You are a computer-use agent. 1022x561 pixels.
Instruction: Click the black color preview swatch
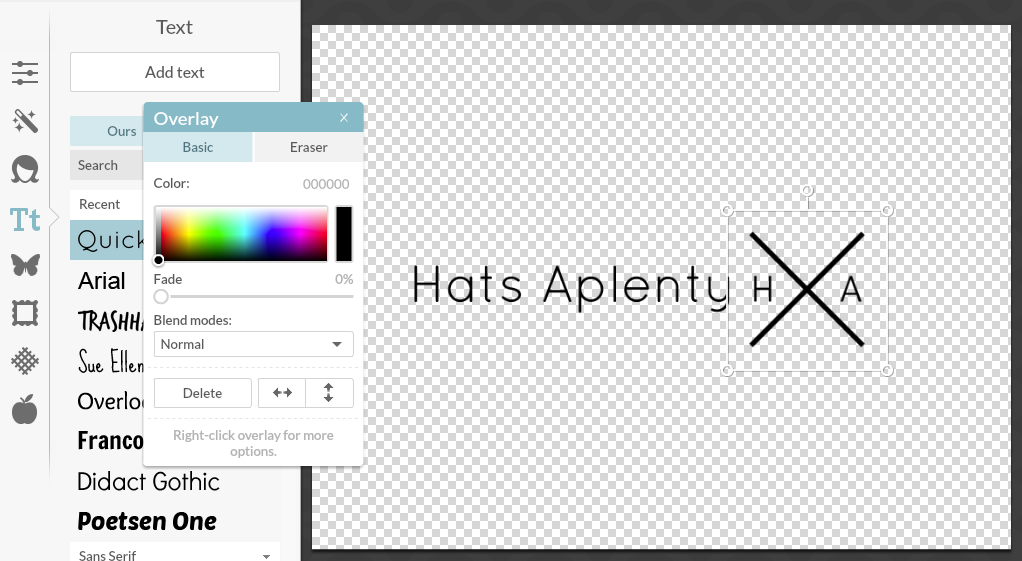click(343, 234)
